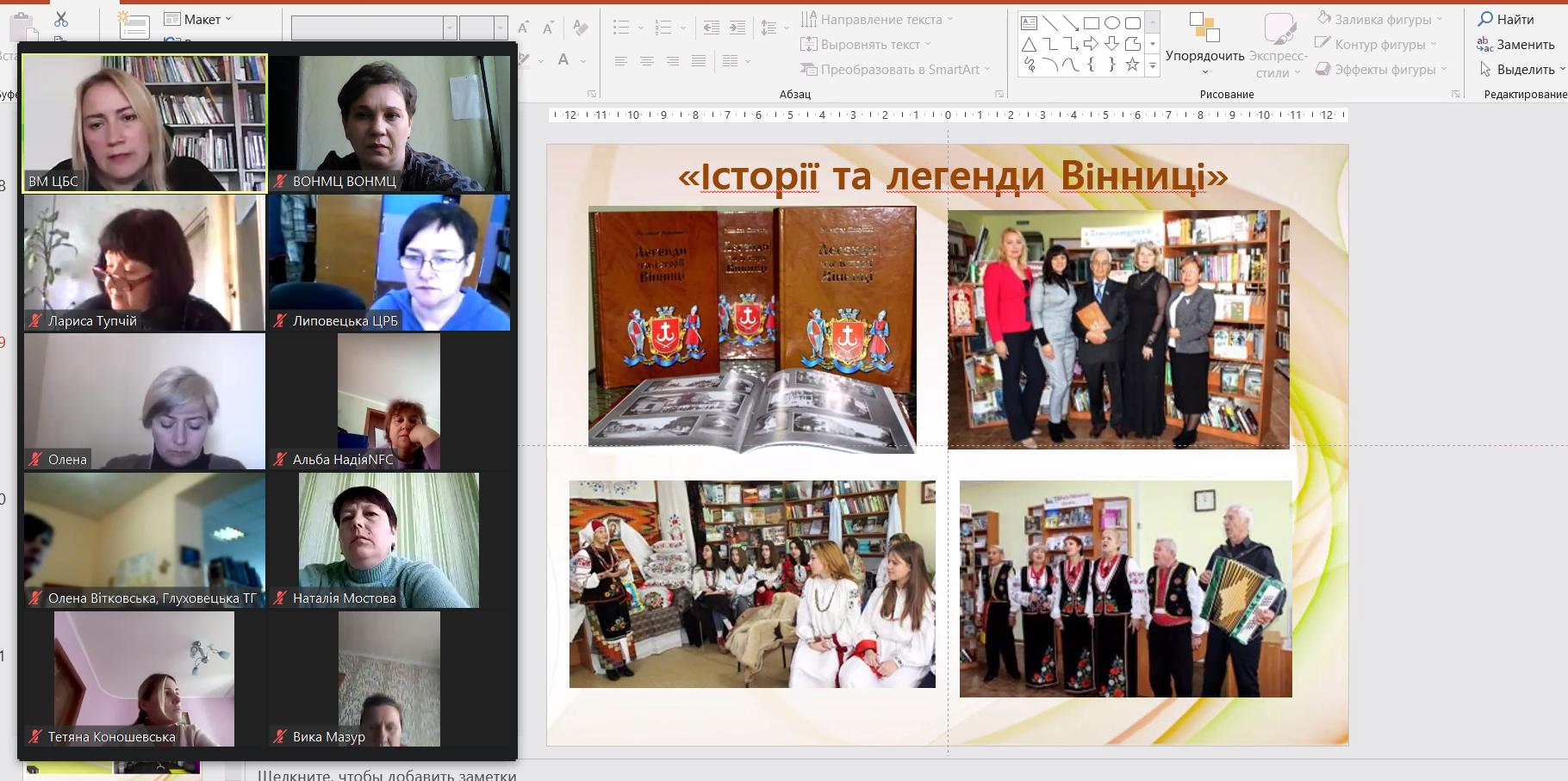1568x781 pixels.
Task: Open Экспресс-стили quick styles
Action: click(x=1279, y=46)
